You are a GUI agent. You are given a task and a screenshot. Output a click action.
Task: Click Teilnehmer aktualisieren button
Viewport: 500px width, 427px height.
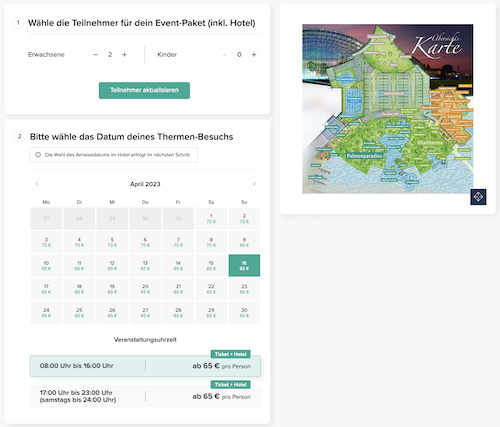144,90
